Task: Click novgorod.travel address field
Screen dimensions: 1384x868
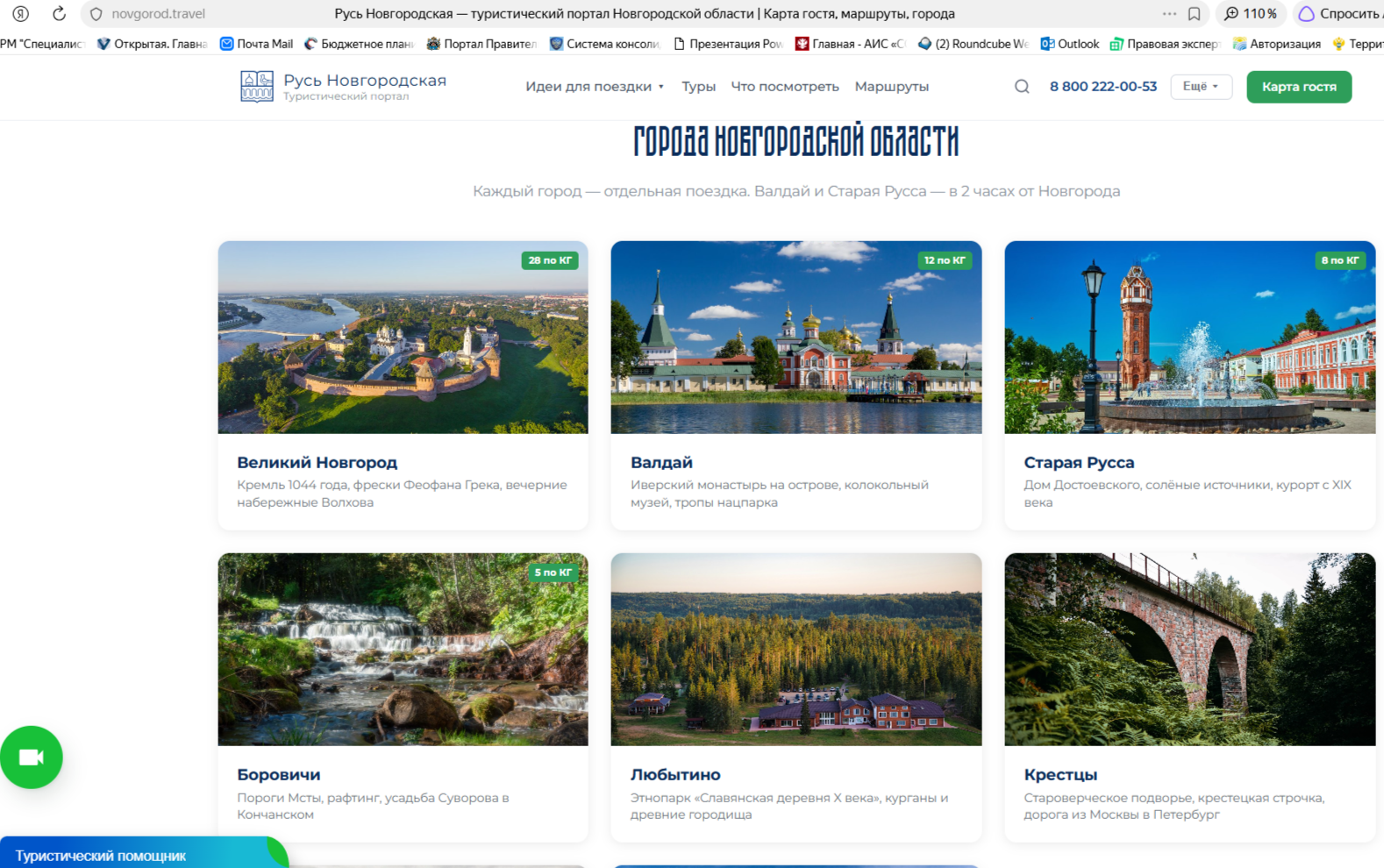Action: pyautogui.click(x=158, y=14)
